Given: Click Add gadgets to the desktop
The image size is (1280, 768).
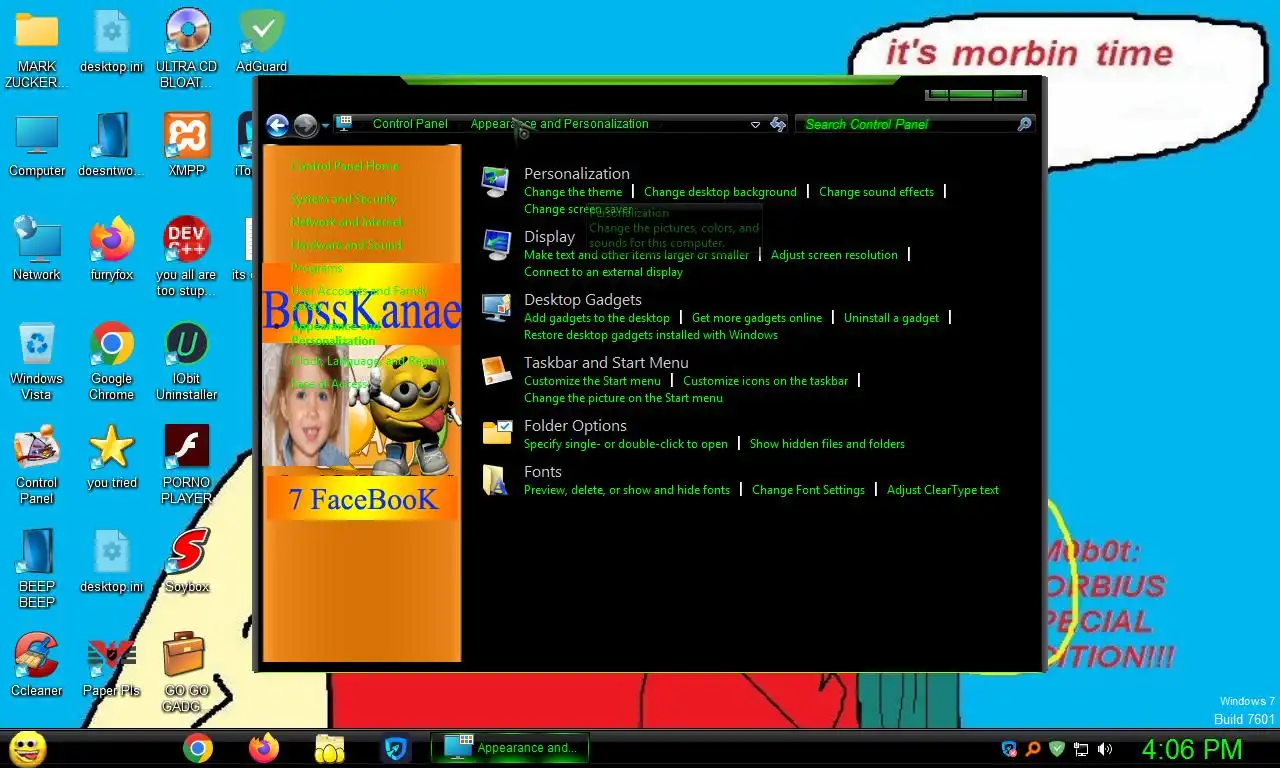Looking at the screenshot, I should tap(597, 318).
